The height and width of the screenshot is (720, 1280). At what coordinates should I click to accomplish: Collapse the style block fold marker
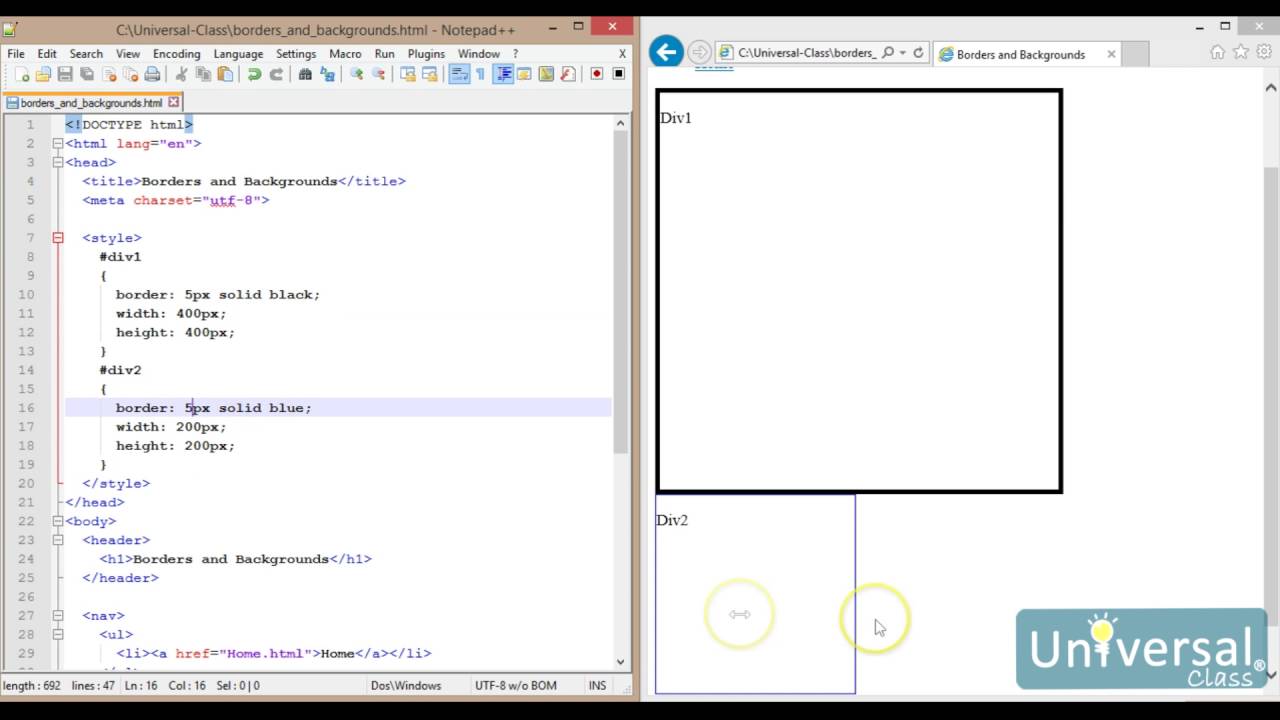(57, 238)
